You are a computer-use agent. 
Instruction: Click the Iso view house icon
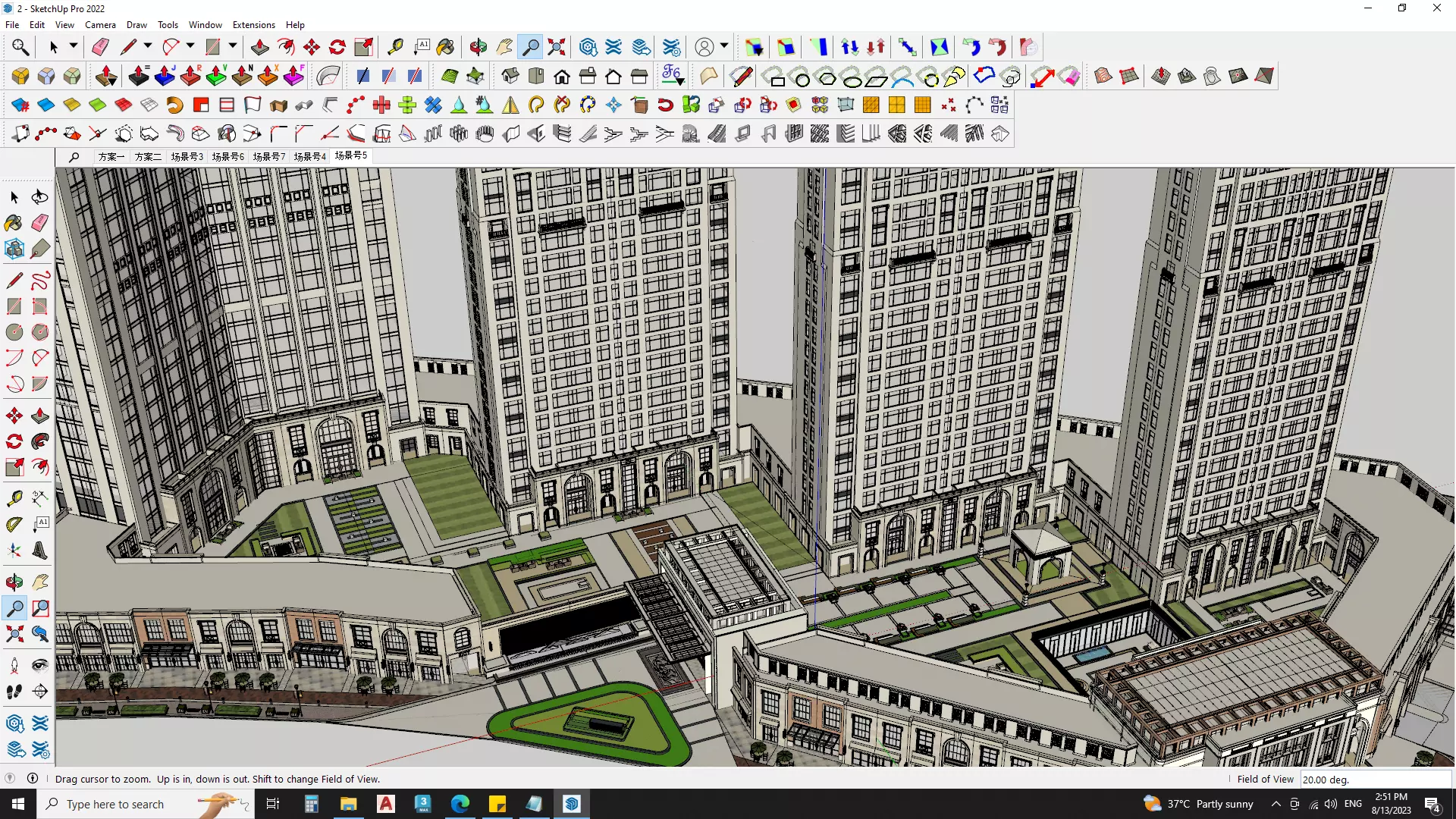tap(510, 76)
